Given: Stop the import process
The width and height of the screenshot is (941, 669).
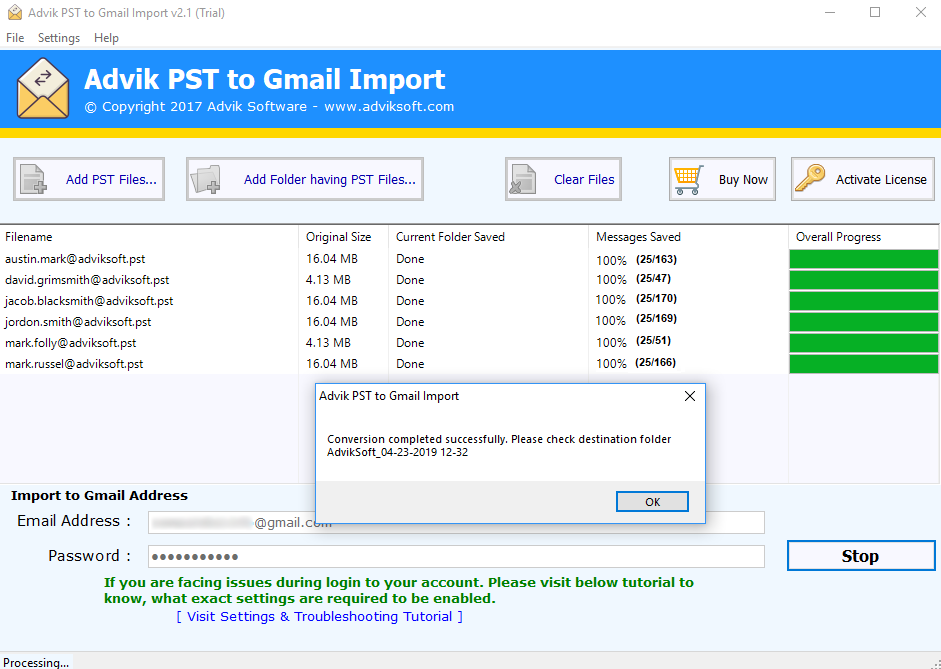Looking at the screenshot, I should [861, 556].
